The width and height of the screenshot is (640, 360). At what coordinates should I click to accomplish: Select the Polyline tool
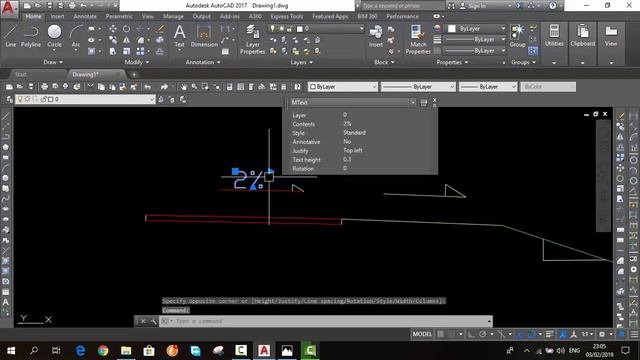[31, 36]
